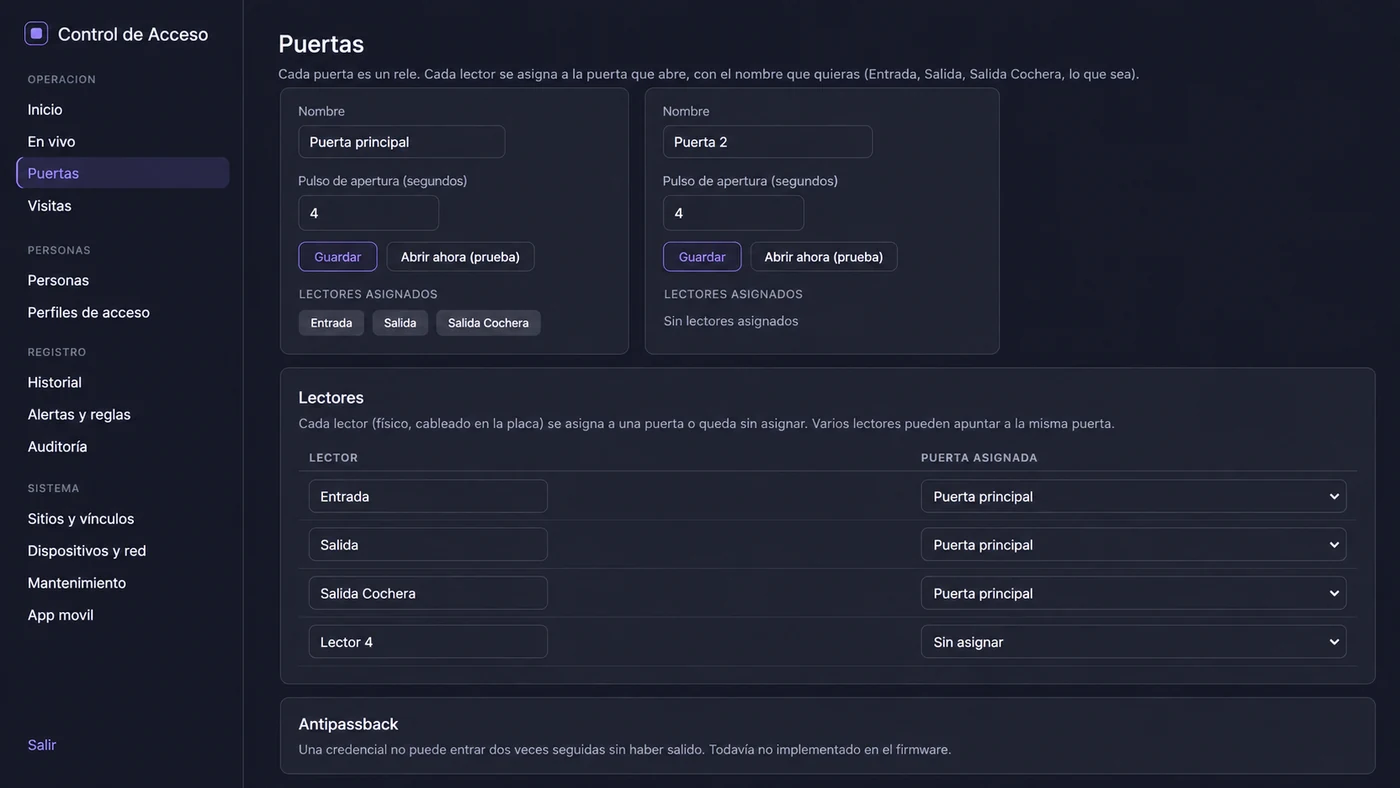The image size is (1400, 788).
Task: Go to Inicio in the sidebar
Action: coord(45,109)
